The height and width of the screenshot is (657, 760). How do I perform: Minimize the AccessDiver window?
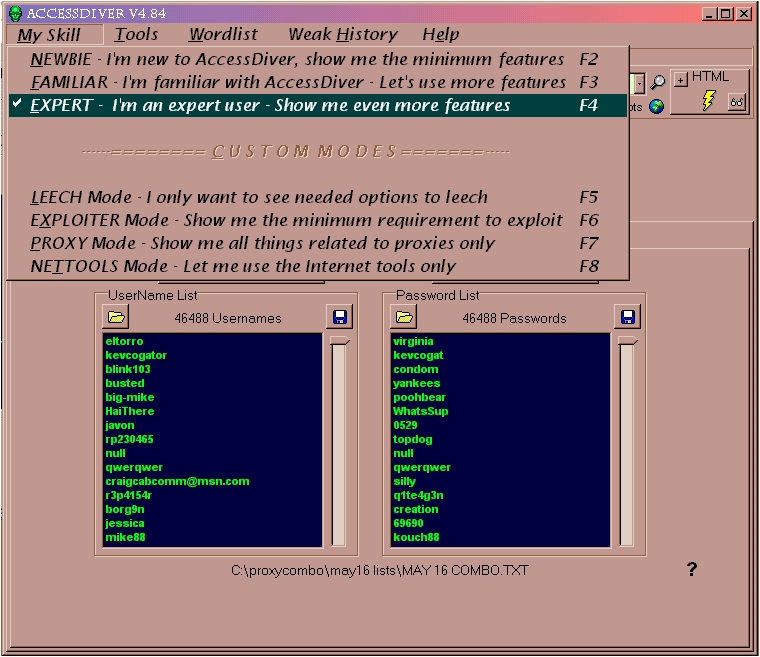click(x=710, y=14)
